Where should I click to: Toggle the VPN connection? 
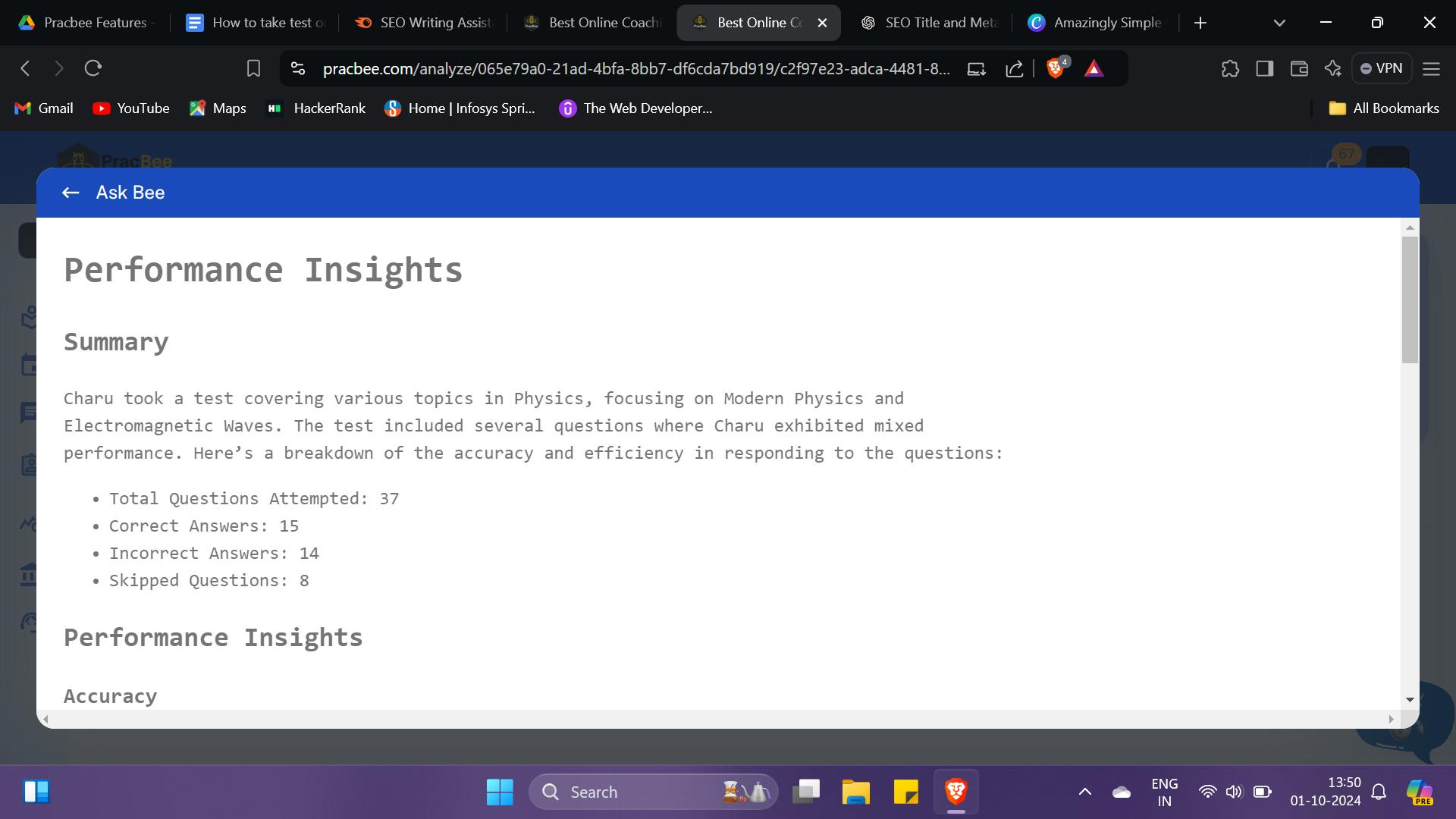coord(1382,68)
